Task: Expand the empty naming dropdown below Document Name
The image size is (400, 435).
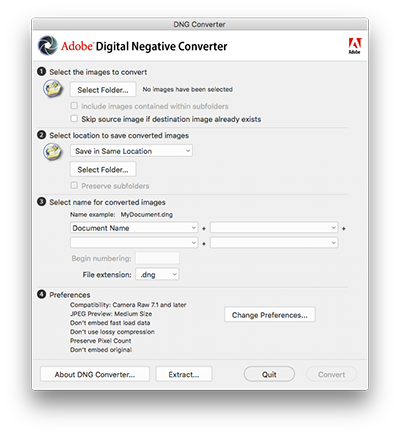Action: click(134, 243)
